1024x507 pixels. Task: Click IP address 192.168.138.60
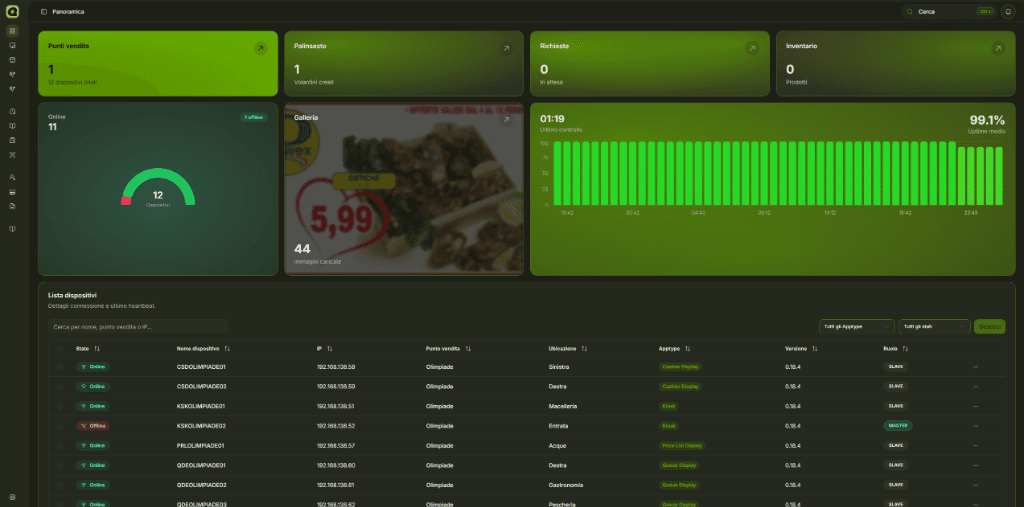pyautogui.click(x=336, y=465)
